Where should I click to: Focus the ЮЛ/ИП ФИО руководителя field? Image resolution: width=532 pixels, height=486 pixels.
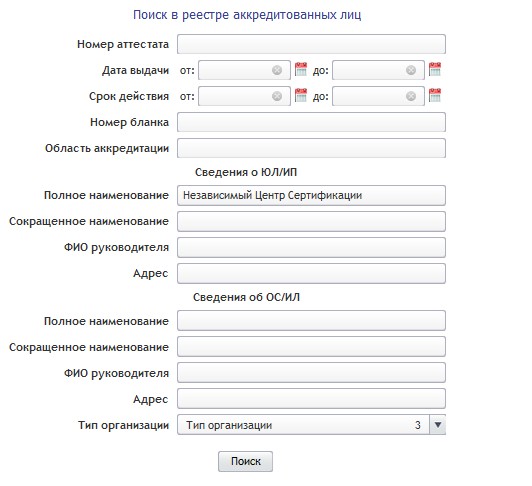coord(311,247)
